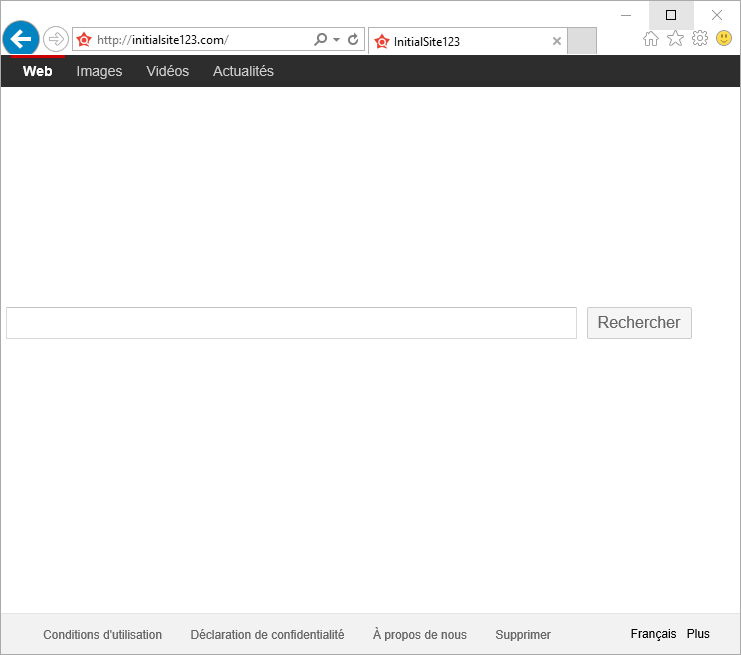Click the smiley feedback icon
This screenshot has width=741, height=655.
coord(724,38)
